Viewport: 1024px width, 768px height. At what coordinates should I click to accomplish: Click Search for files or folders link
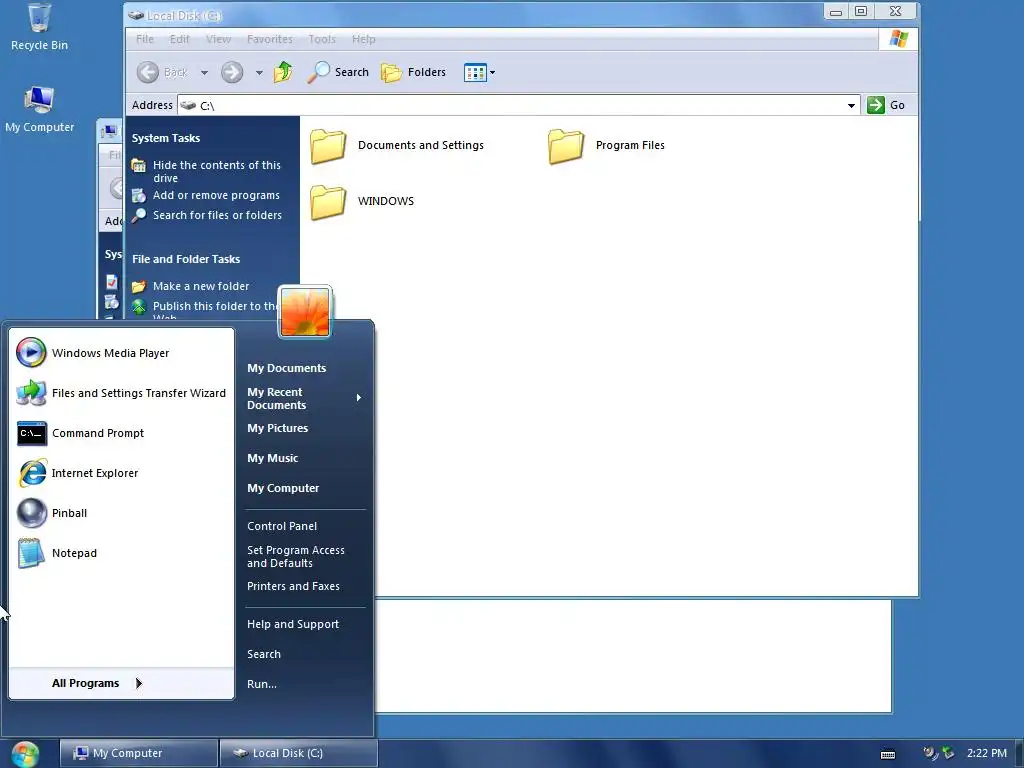tap(207, 215)
